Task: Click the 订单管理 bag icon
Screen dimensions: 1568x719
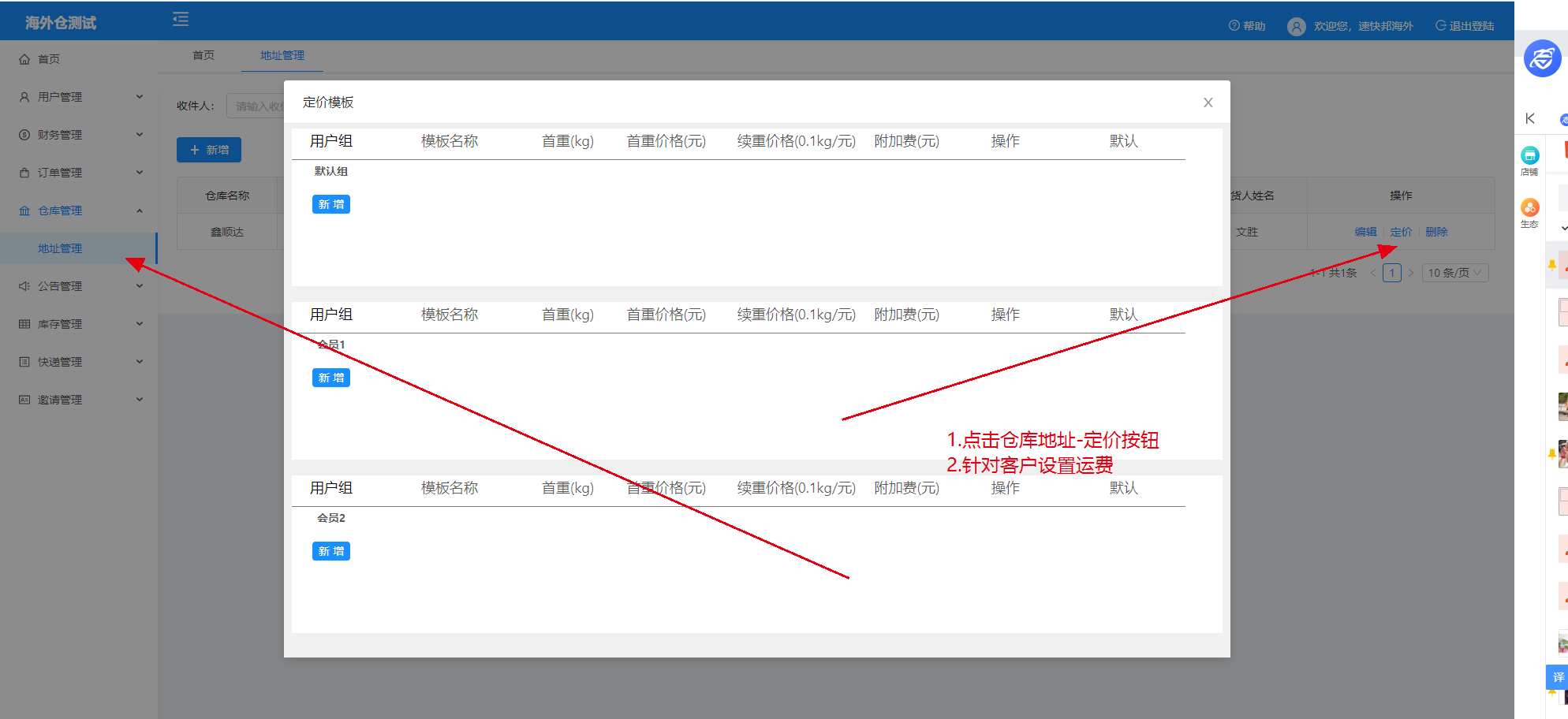Action: click(x=24, y=173)
